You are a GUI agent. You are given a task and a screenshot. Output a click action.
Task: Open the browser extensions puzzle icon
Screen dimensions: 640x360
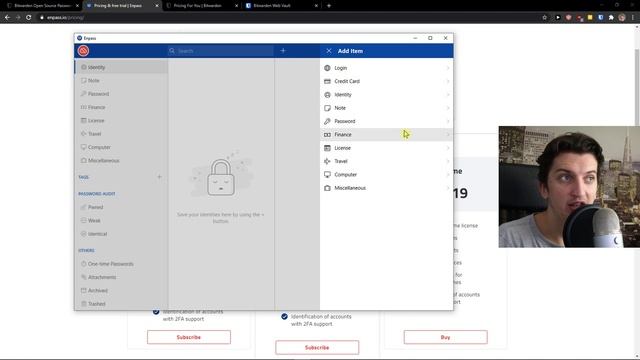[x=611, y=18]
